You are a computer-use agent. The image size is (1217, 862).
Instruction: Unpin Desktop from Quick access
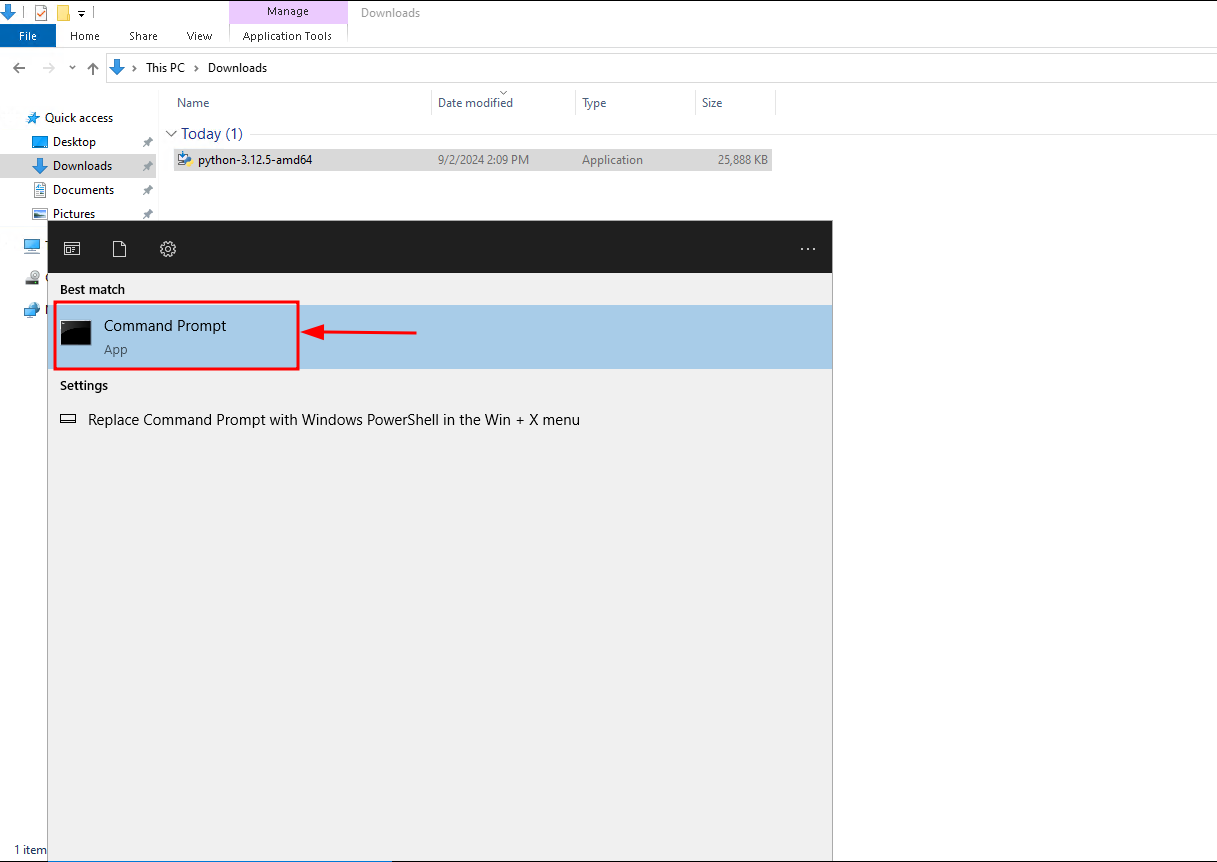[147, 142]
